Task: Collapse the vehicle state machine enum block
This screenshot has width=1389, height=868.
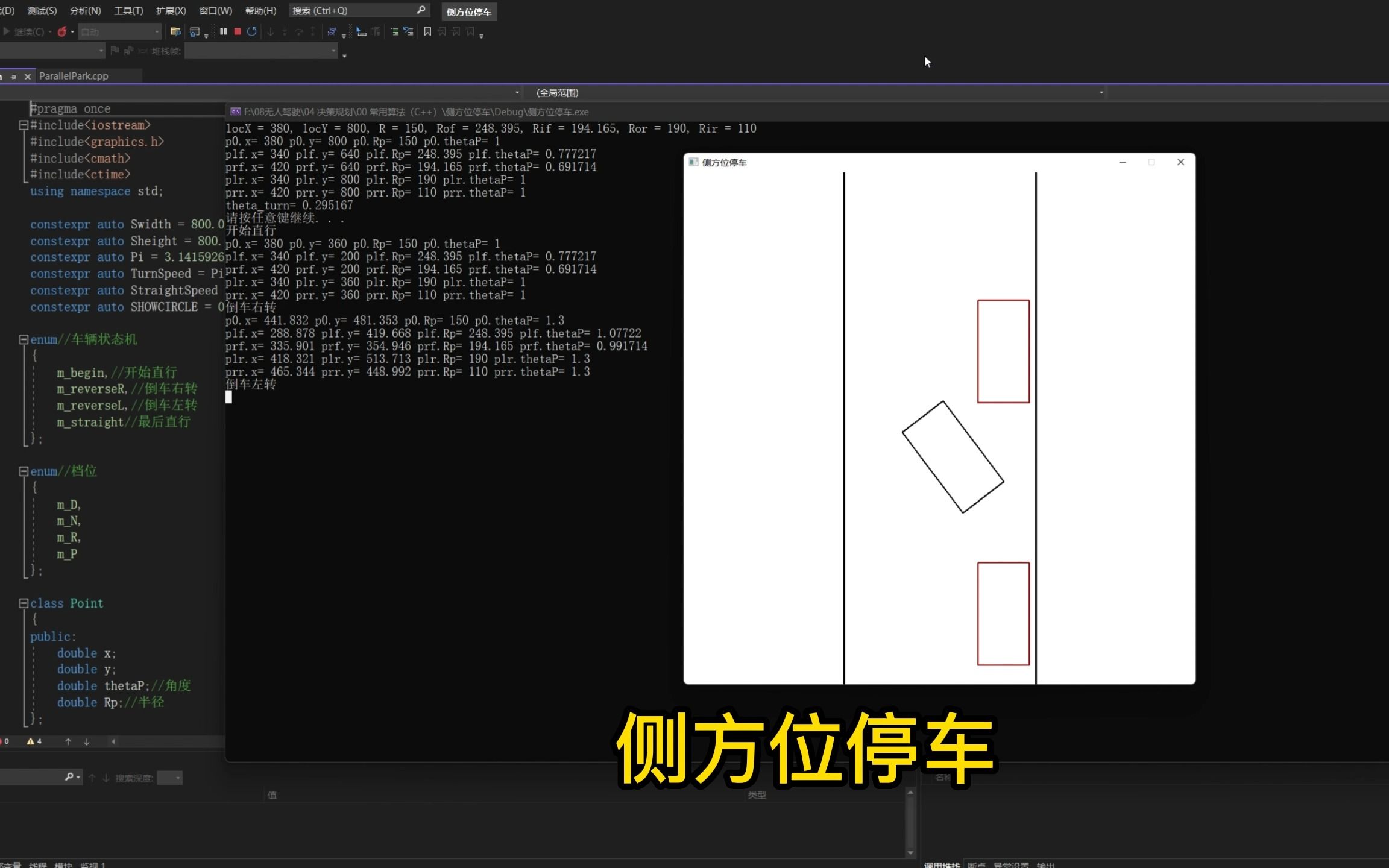Action: click(x=24, y=339)
